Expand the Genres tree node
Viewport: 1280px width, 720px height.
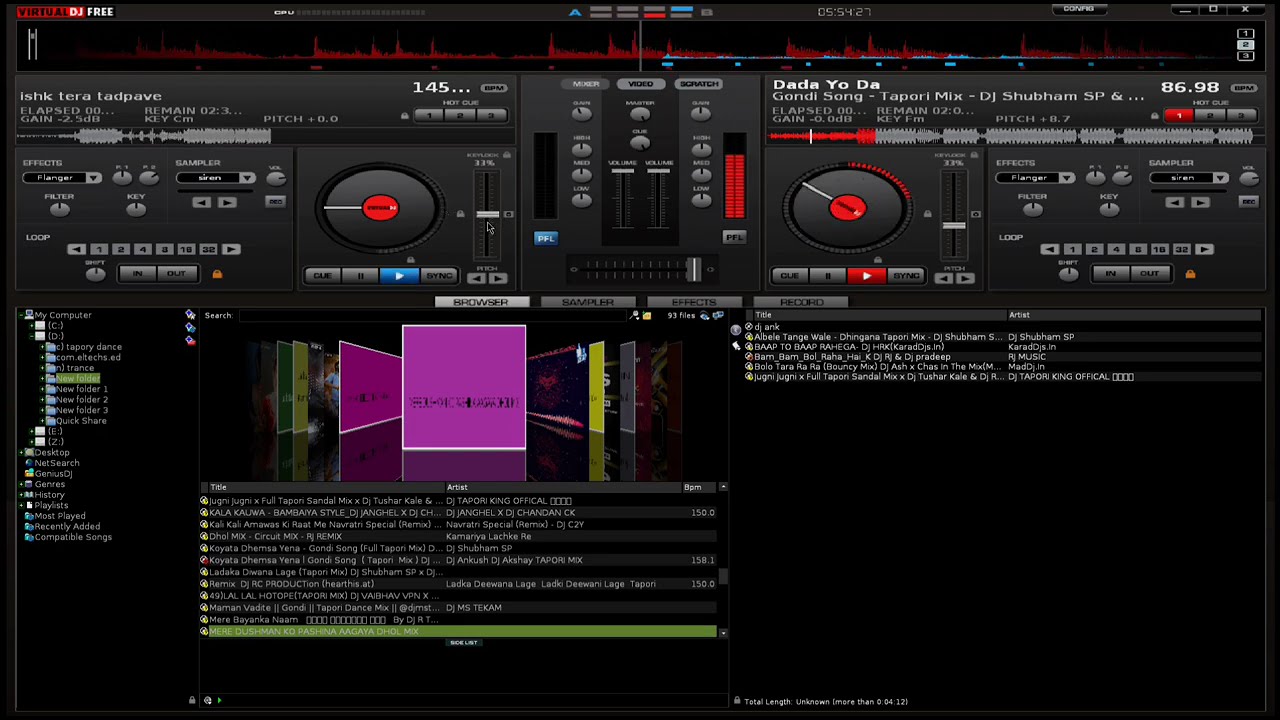(20, 484)
